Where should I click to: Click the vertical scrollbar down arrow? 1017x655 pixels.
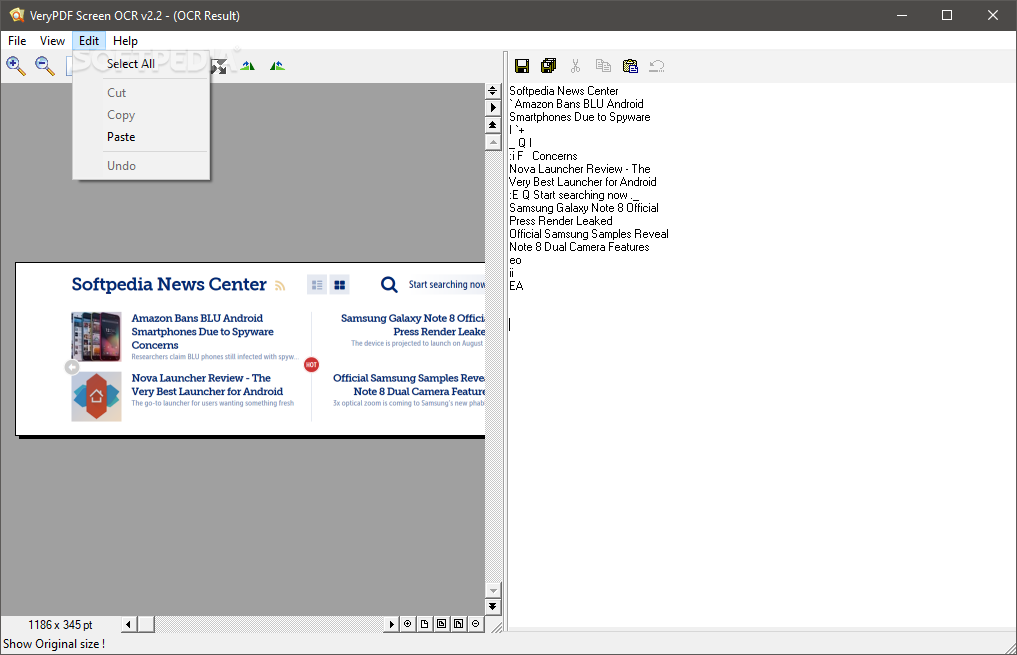pyautogui.click(x=492, y=590)
